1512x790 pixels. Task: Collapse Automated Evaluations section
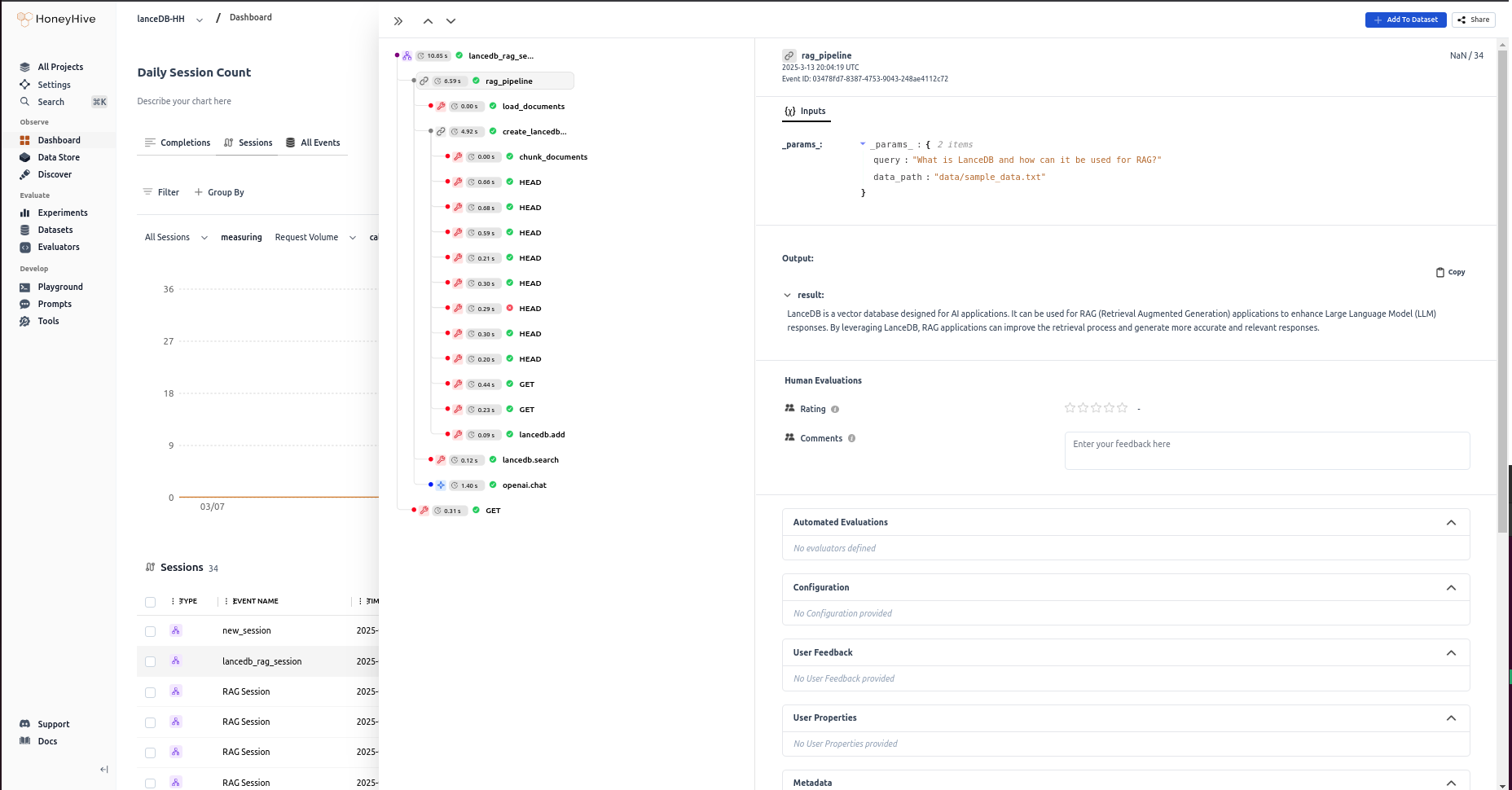coord(1451,523)
